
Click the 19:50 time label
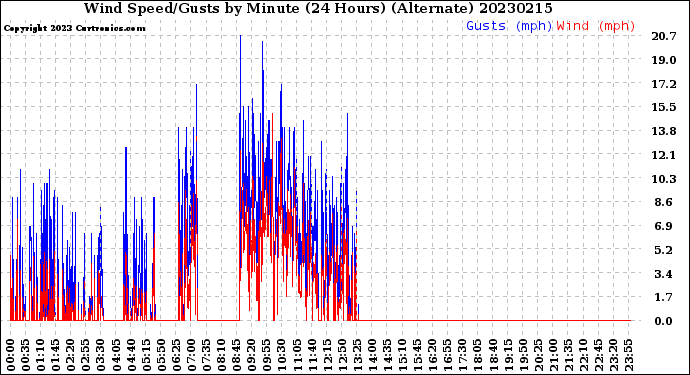(x=522, y=355)
